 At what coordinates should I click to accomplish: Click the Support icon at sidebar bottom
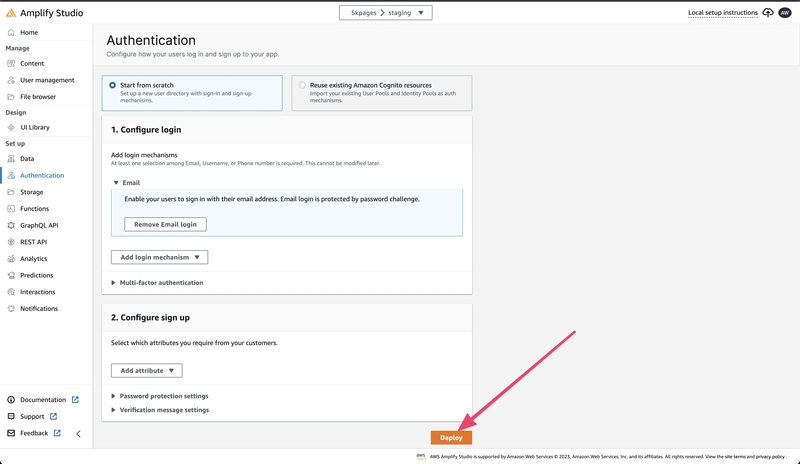coord(11,417)
